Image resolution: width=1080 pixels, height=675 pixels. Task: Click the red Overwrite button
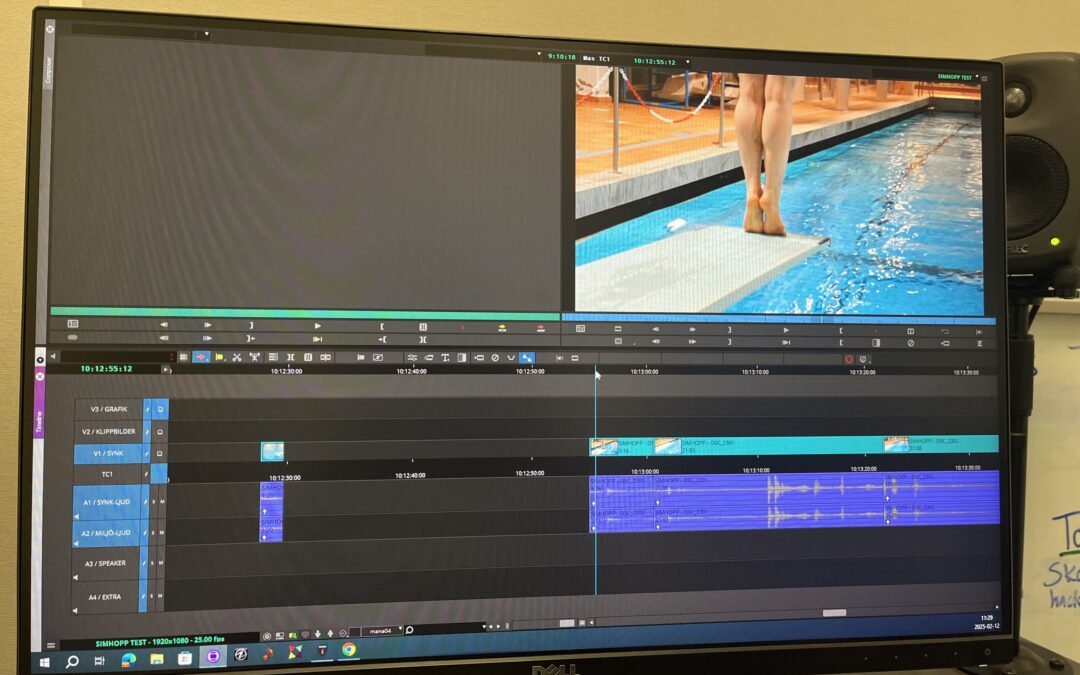click(541, 327)
